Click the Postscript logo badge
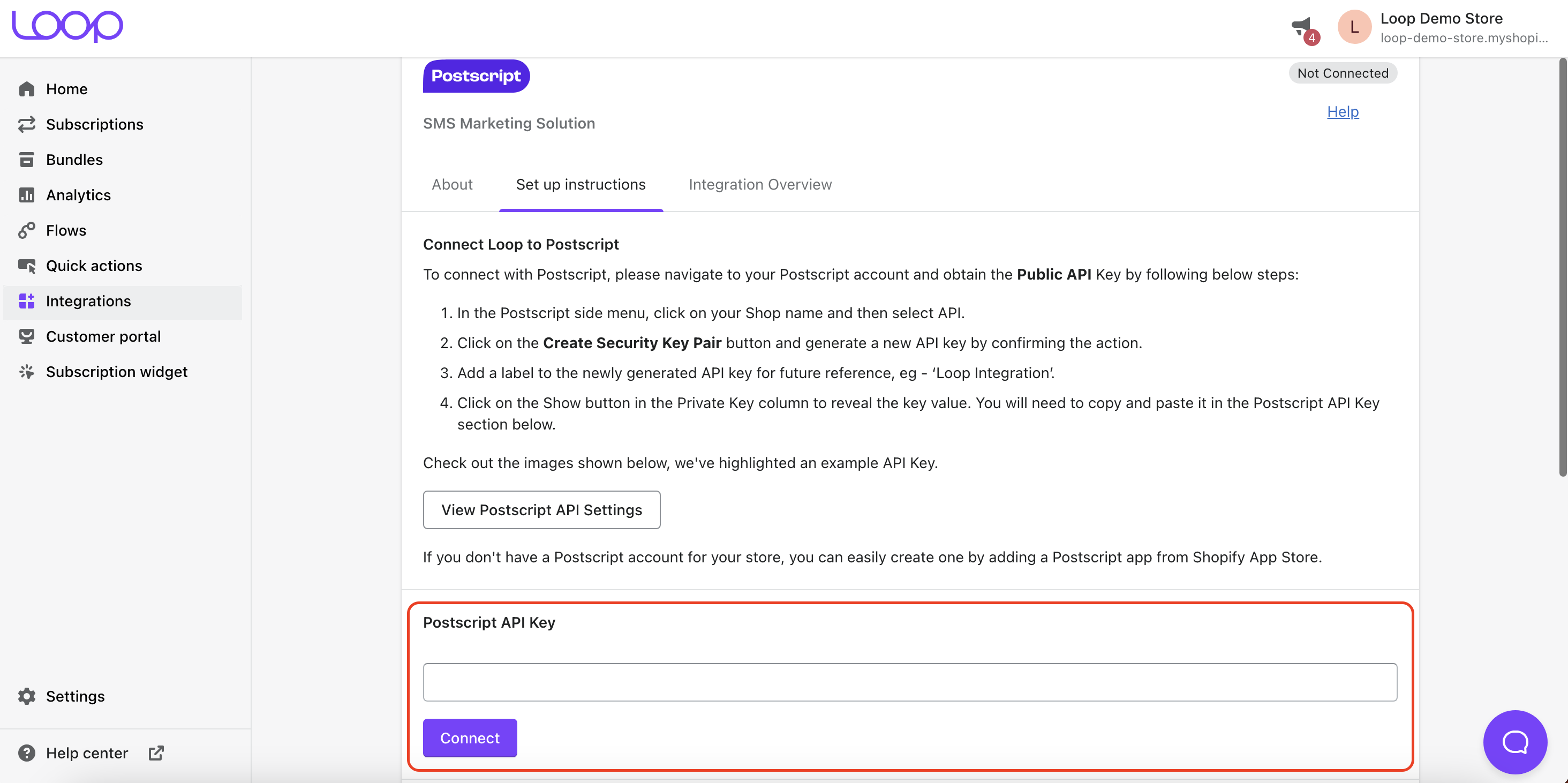 (476, 76)
